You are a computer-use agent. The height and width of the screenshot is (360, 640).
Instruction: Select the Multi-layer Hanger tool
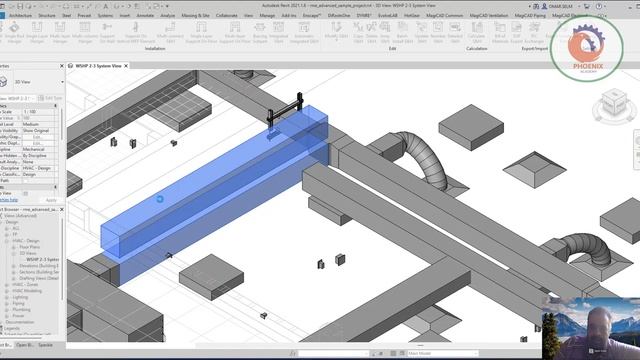[60, 33]
